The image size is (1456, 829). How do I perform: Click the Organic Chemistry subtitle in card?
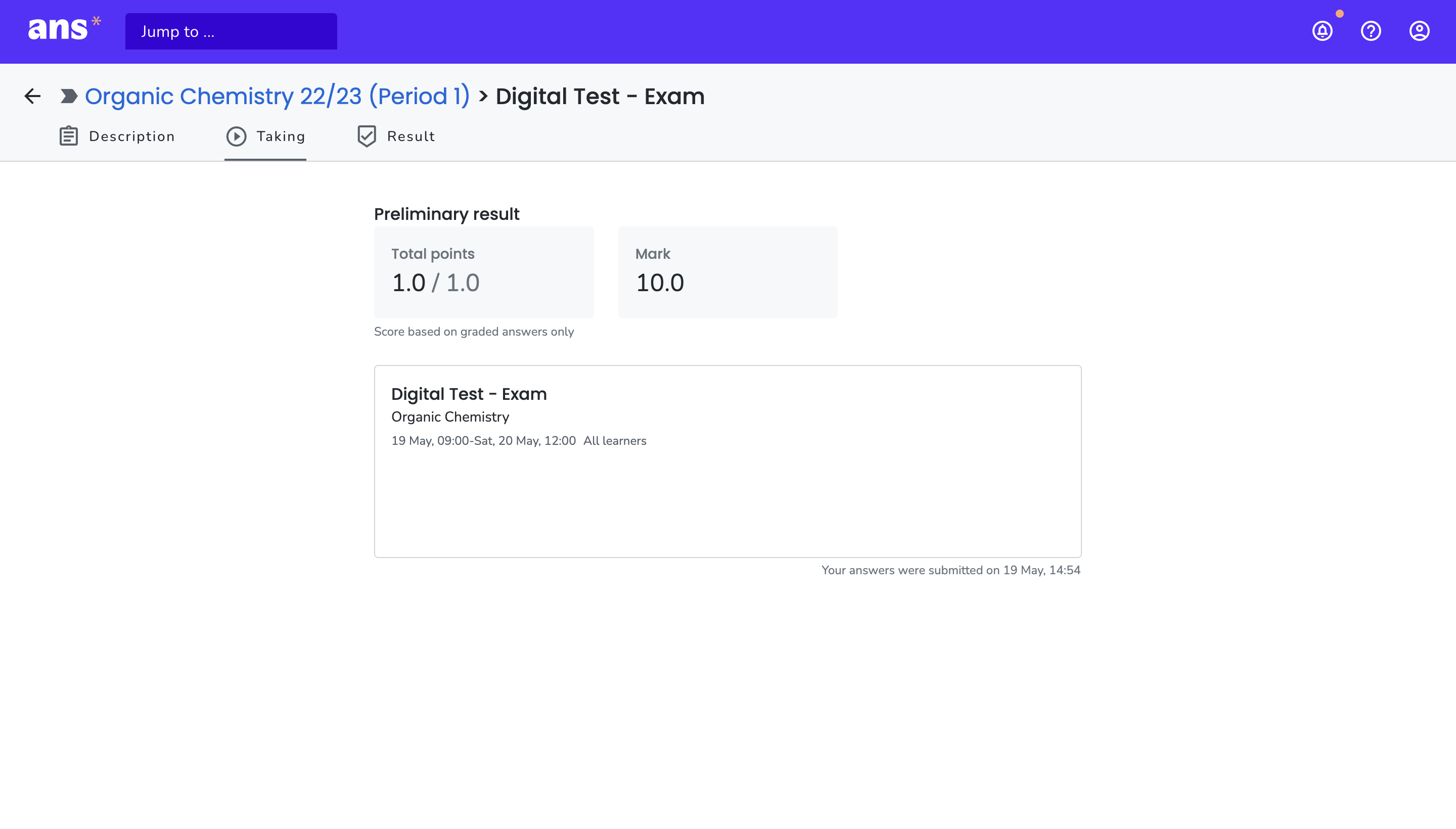(x=450, y=417)
